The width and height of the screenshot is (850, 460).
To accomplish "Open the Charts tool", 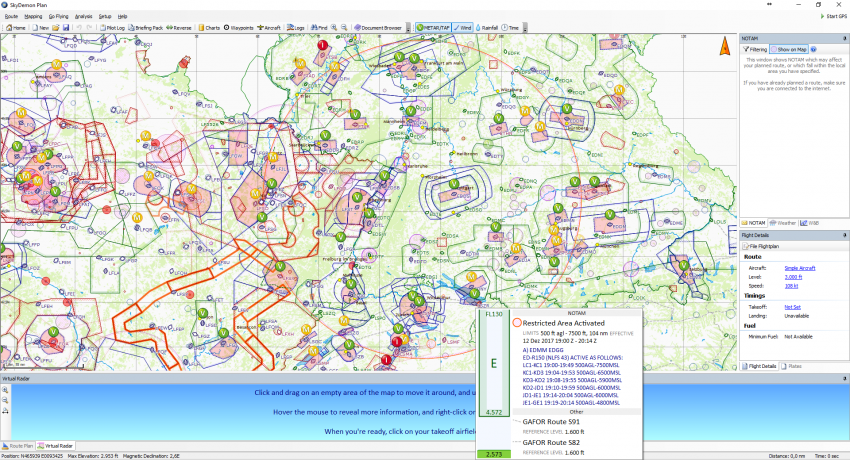I will 209,28.
